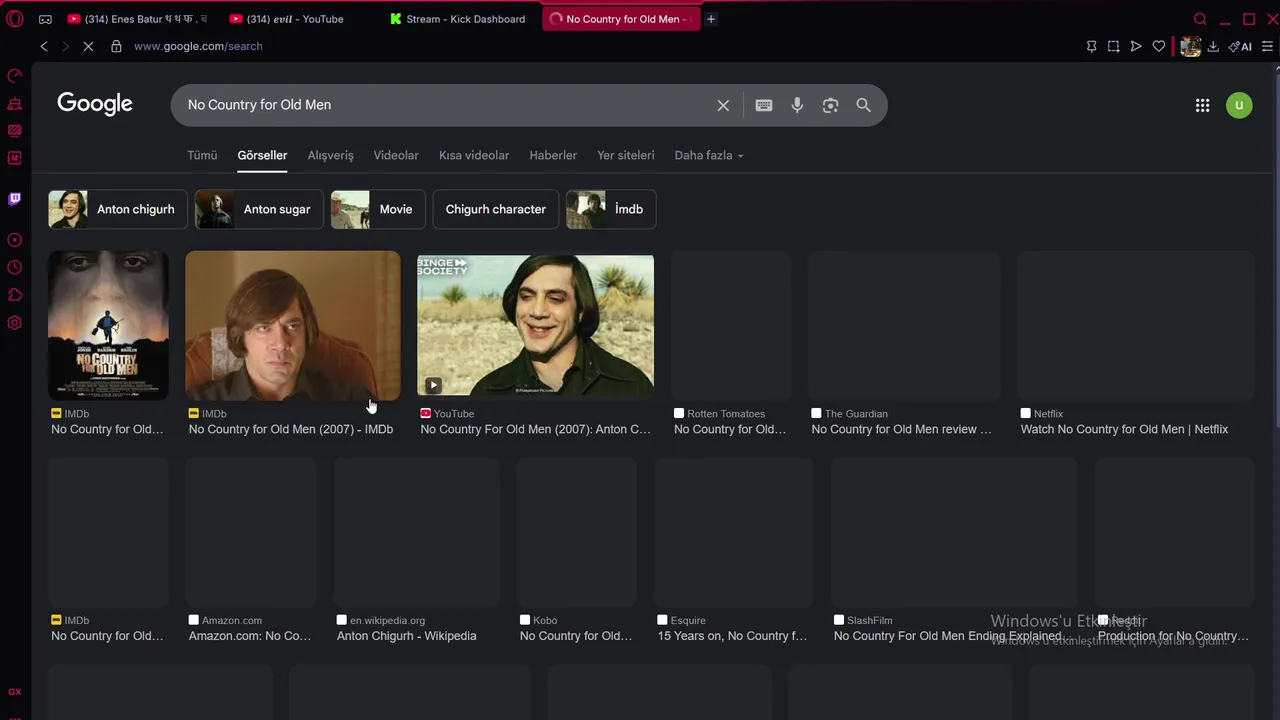This screenshot has width=1280, height=720.
Task: Open the player icon in the sidebar
Action: (15, 240)
